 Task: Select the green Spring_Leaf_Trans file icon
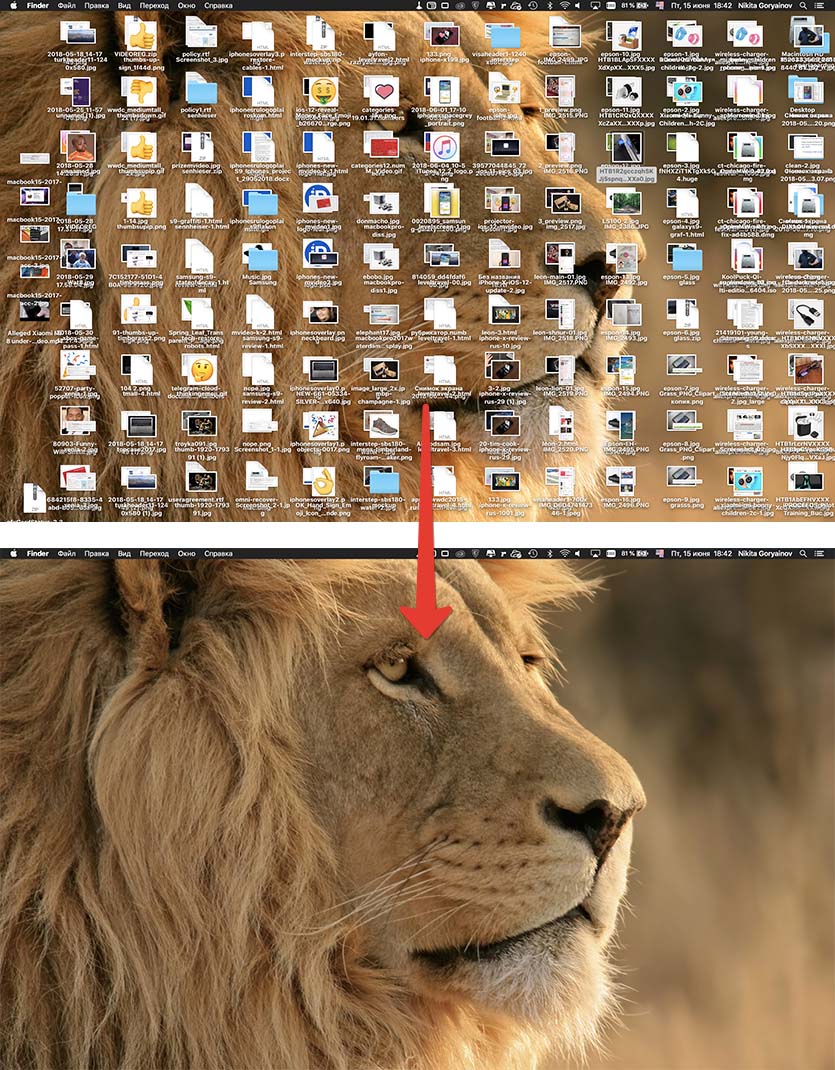click(x=197, y=313)
